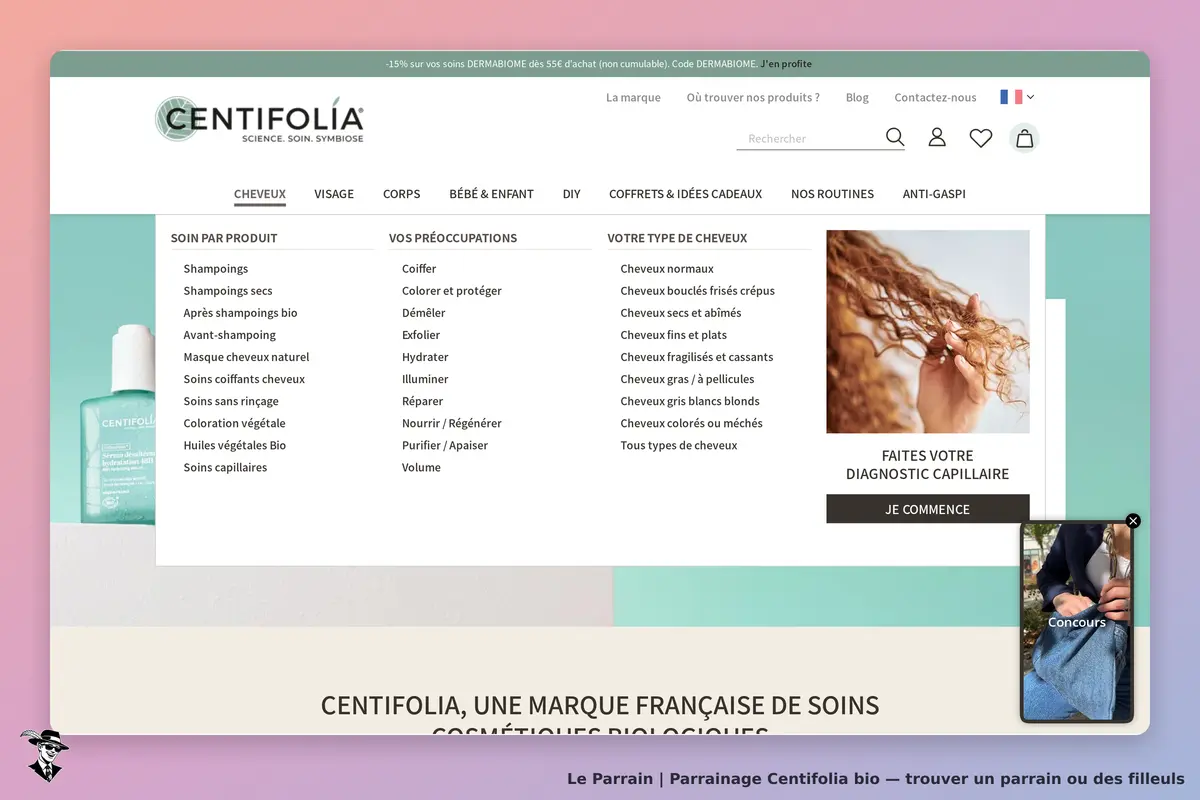Click VOTRE TYPE DE CHEVEUX heading
This screenshot has width=1200, height=800.
click(677, 238)
